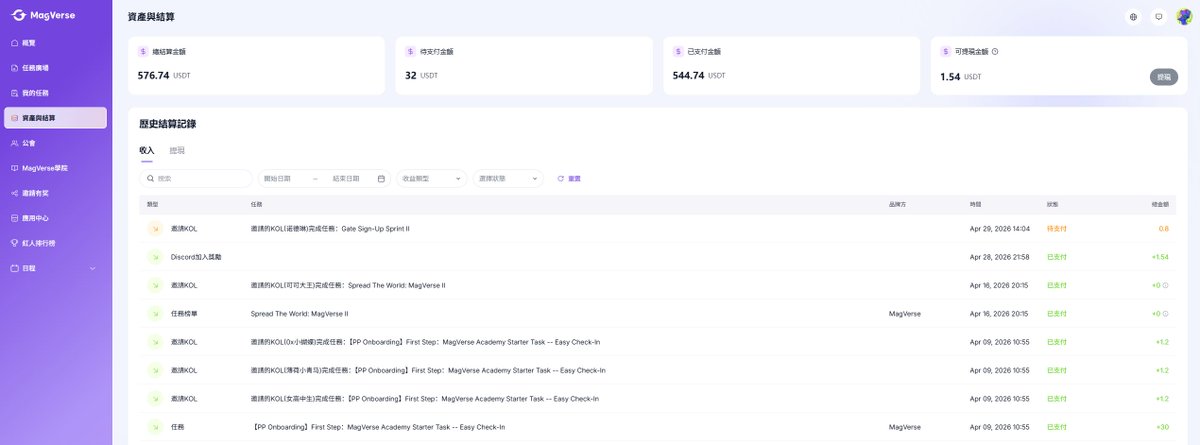Open the 收益類型 dropdown
The height and width of the screenshot is (445, 1200).
432,178
